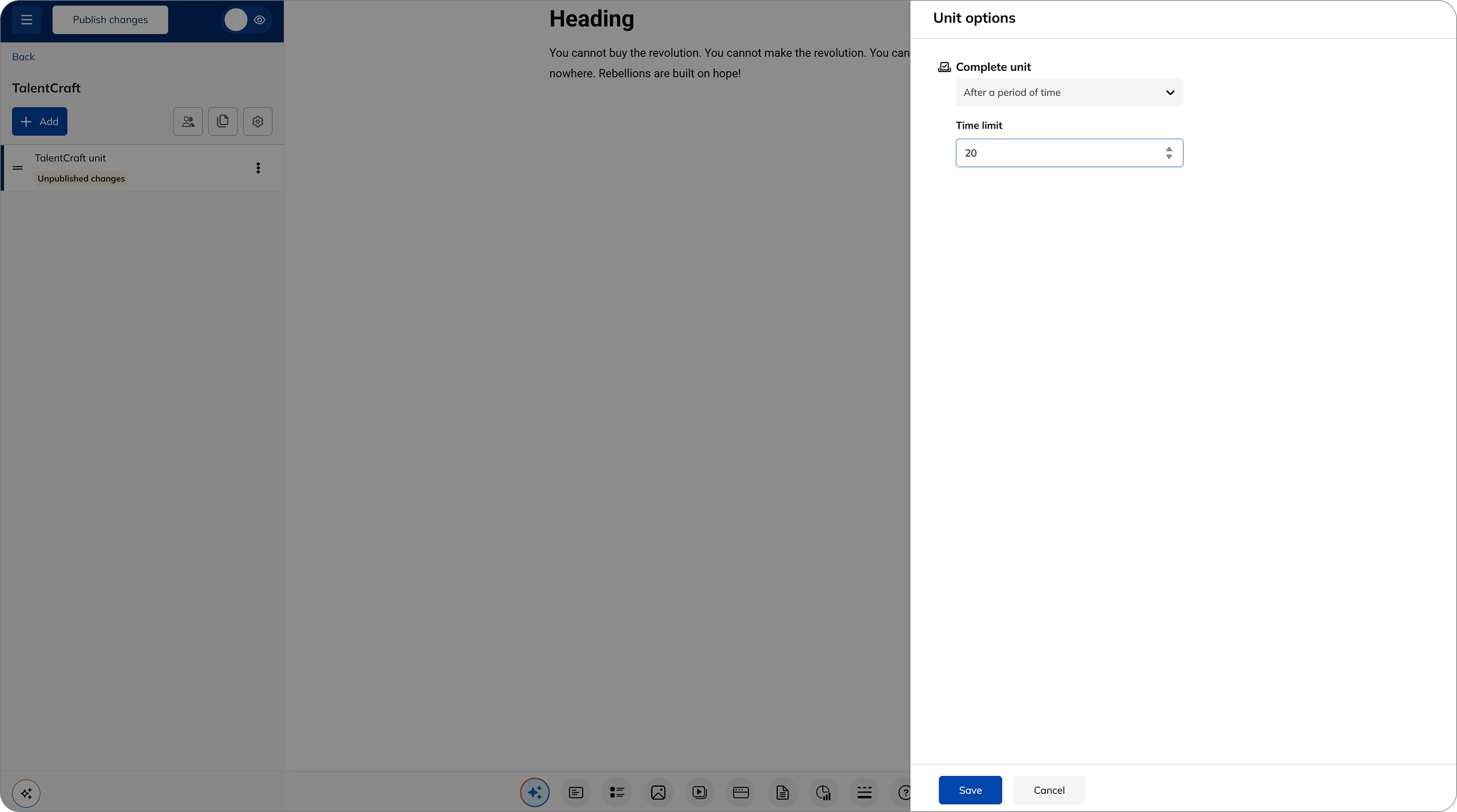
Task: Increase Time limit with up arrow
Action: [x=1169, y=149]
